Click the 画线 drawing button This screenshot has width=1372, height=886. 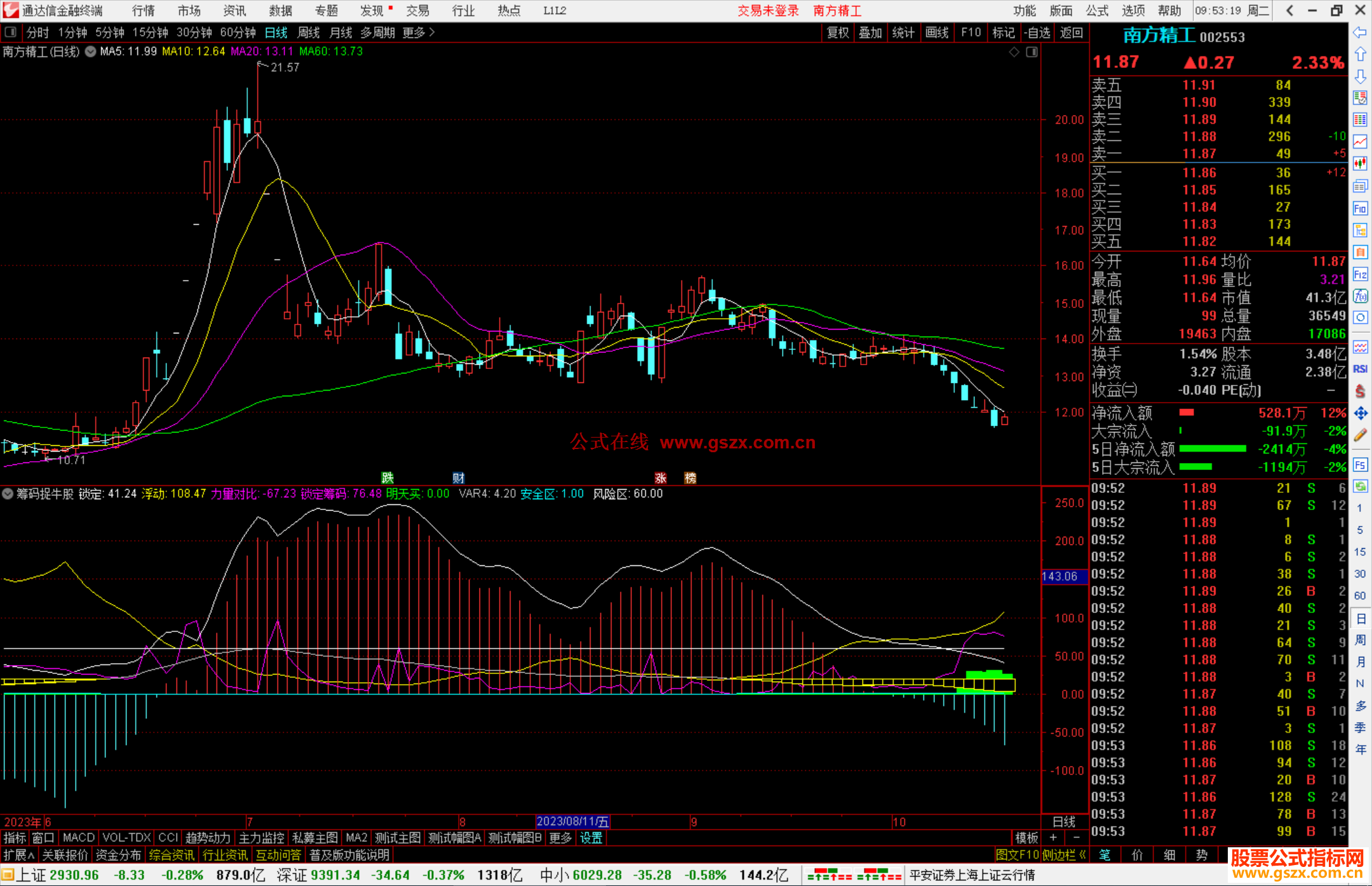(937, 32)
